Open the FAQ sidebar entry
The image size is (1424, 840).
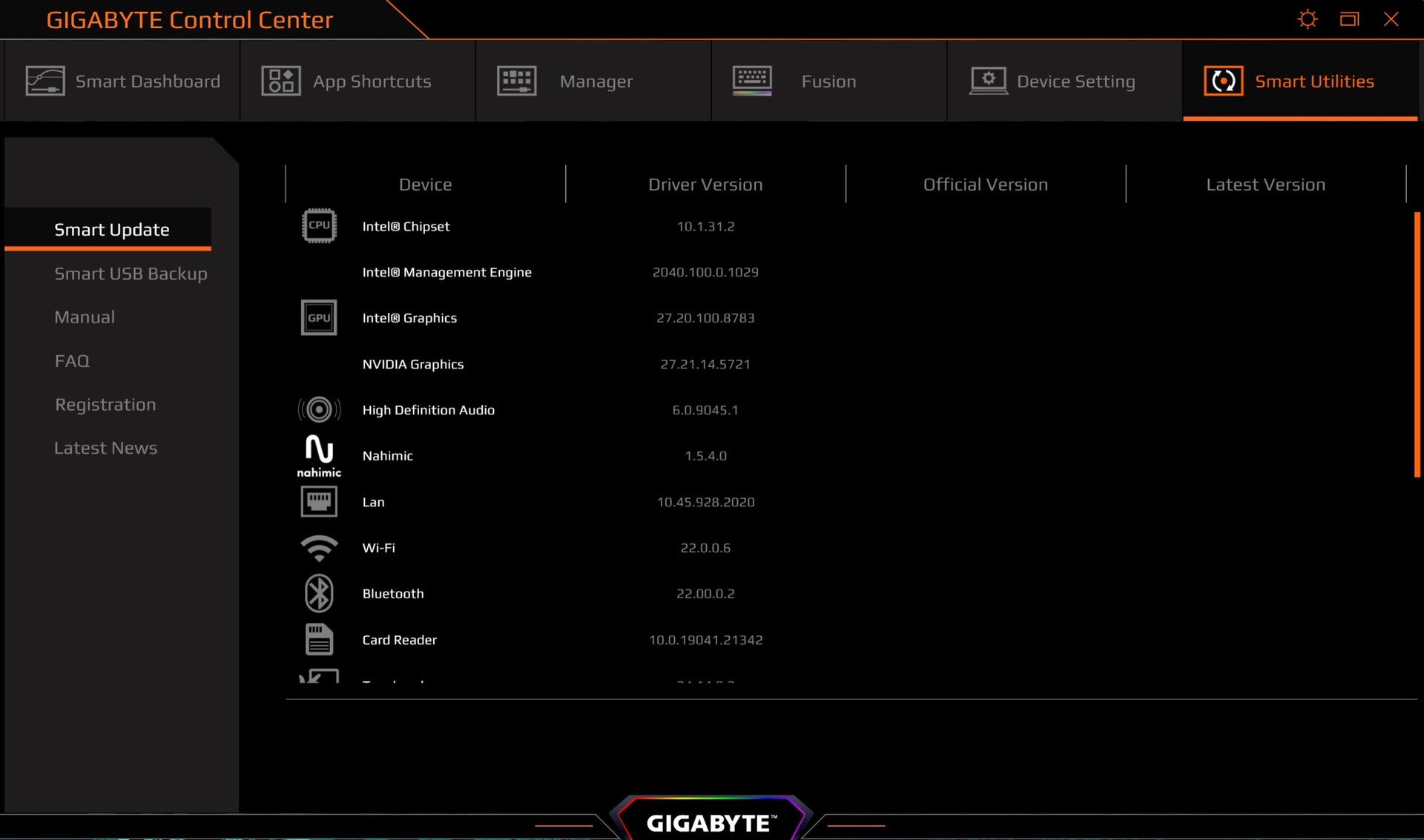pos(72,361)
